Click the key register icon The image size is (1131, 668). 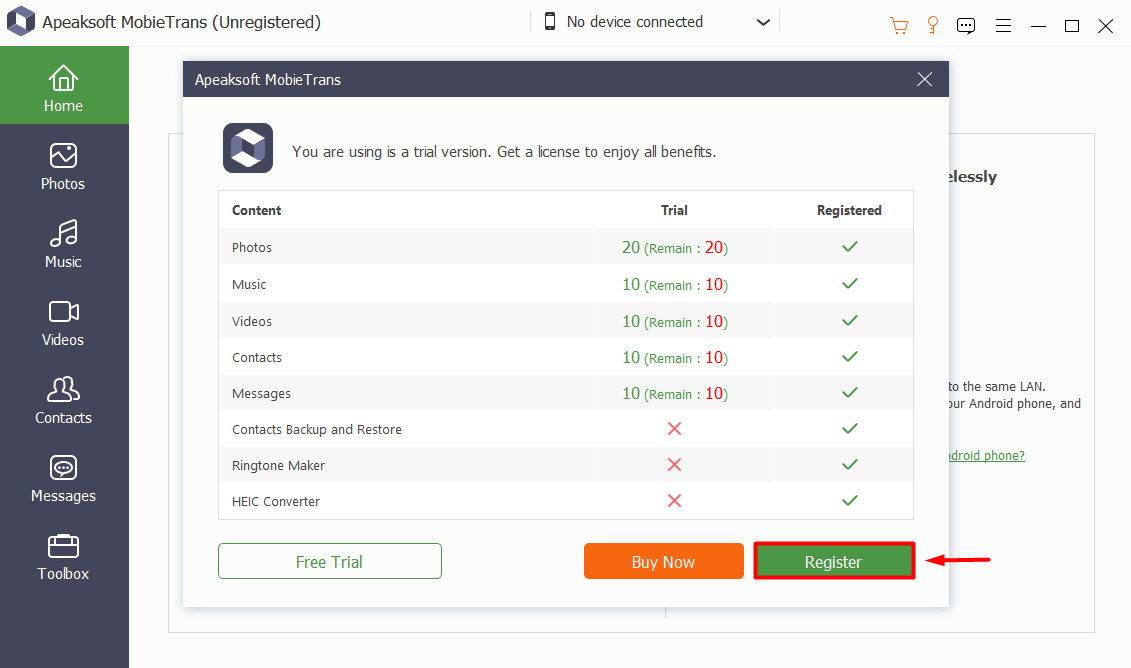[x=932, y=25]
